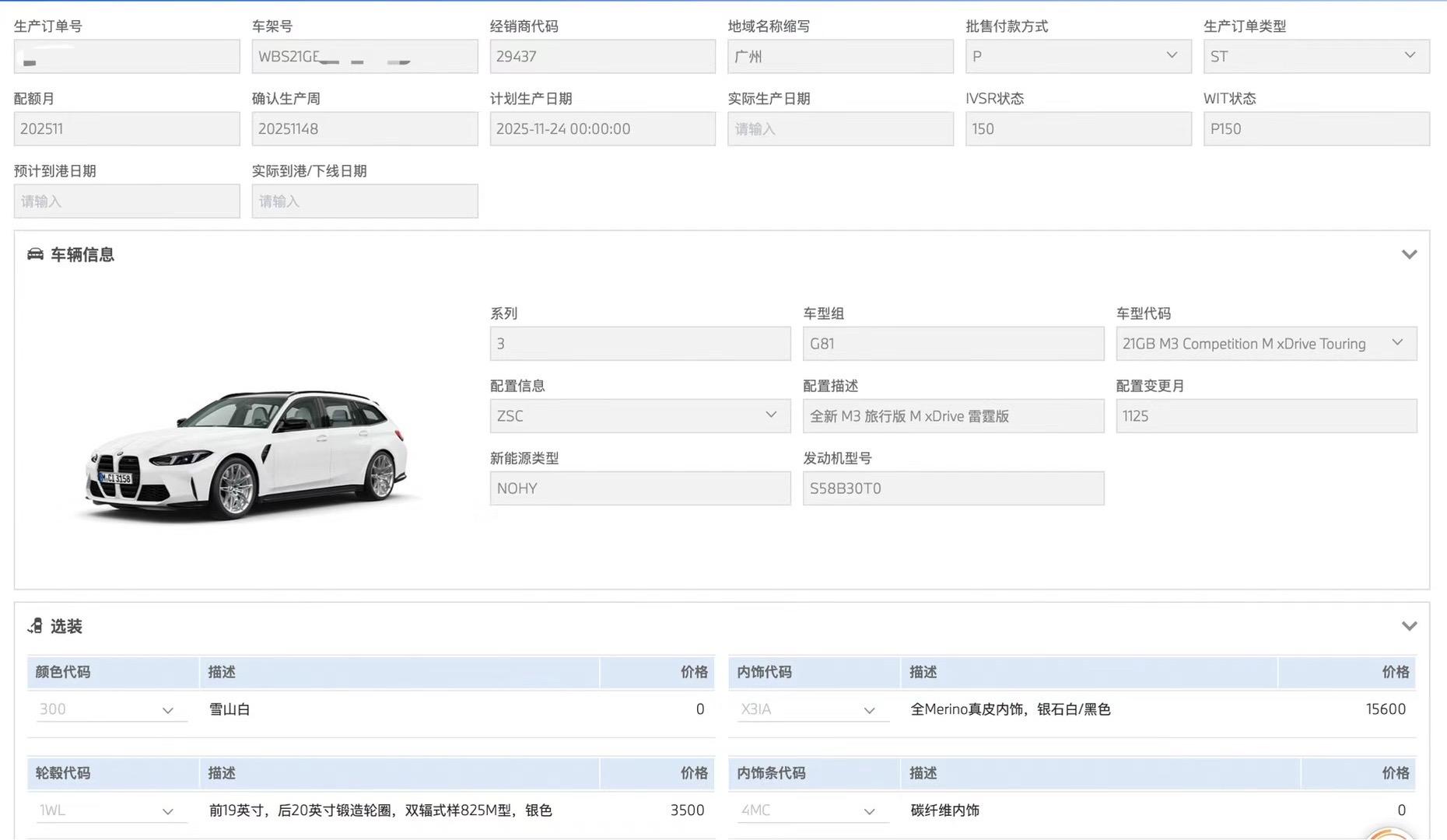Click the 地域名称缩写 field showing 广州

(x=841, y=56)
